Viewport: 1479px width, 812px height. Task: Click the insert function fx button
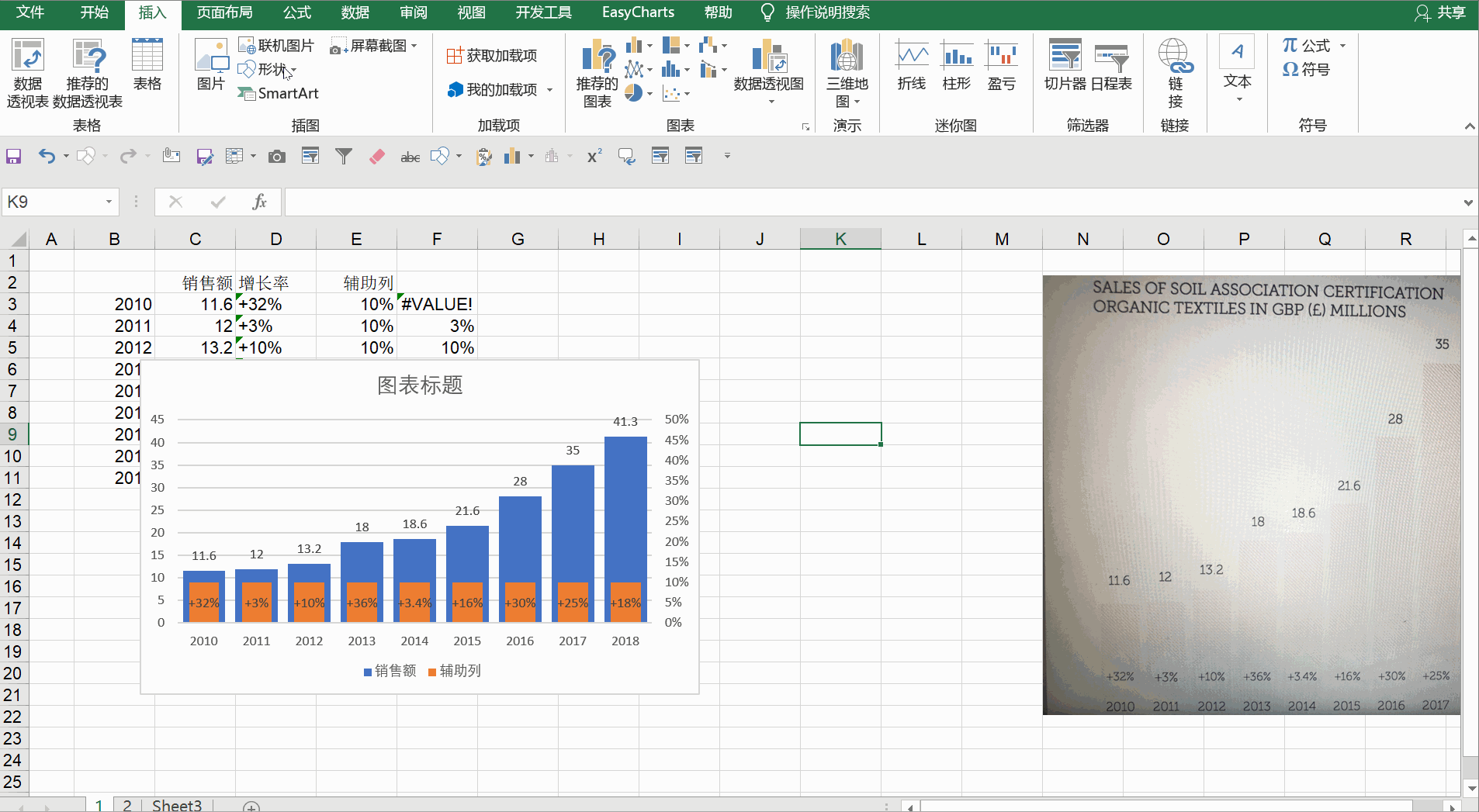[259, 202]
